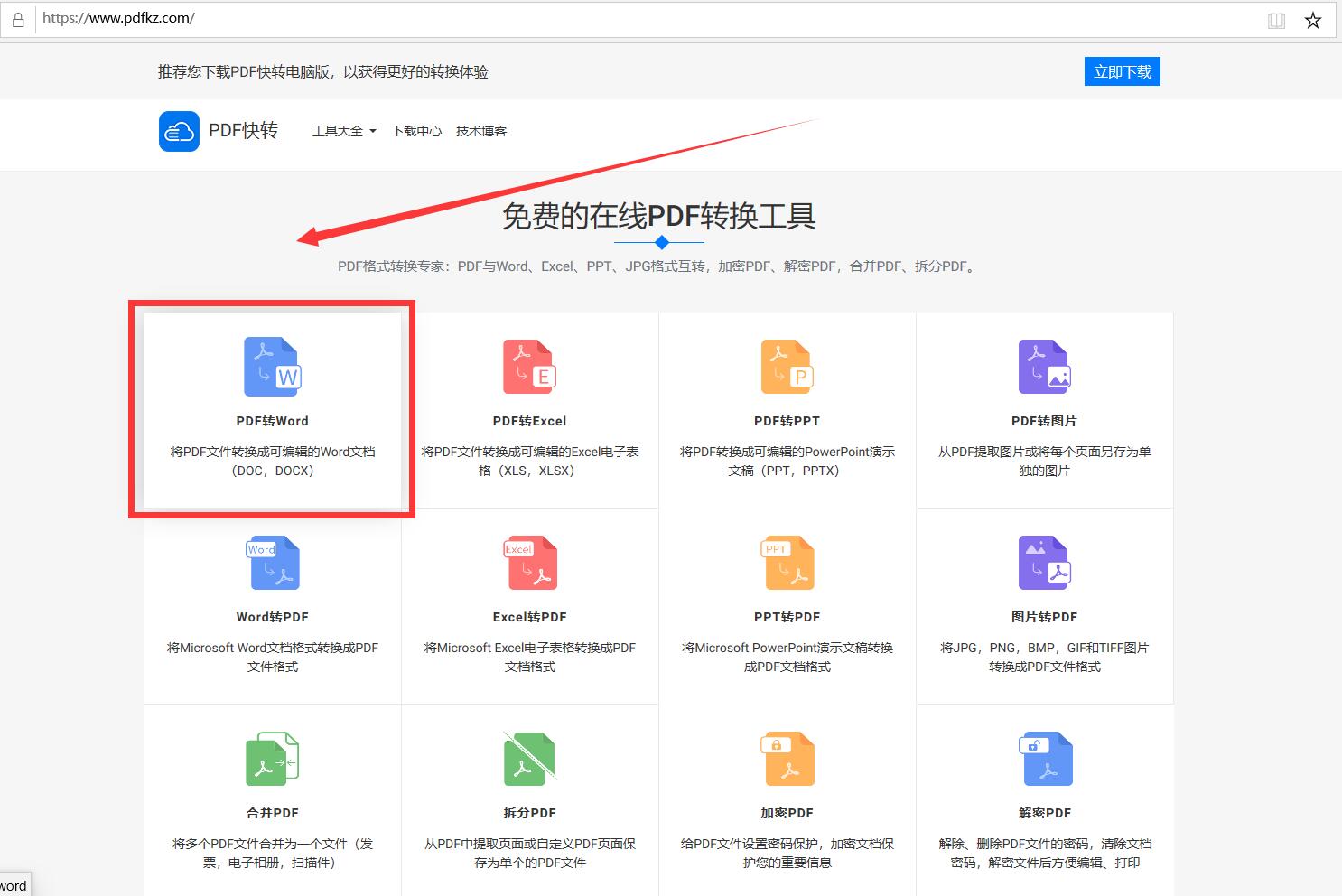
Task: Select the PPT转PDF orange icon
Action: (787, 563)
